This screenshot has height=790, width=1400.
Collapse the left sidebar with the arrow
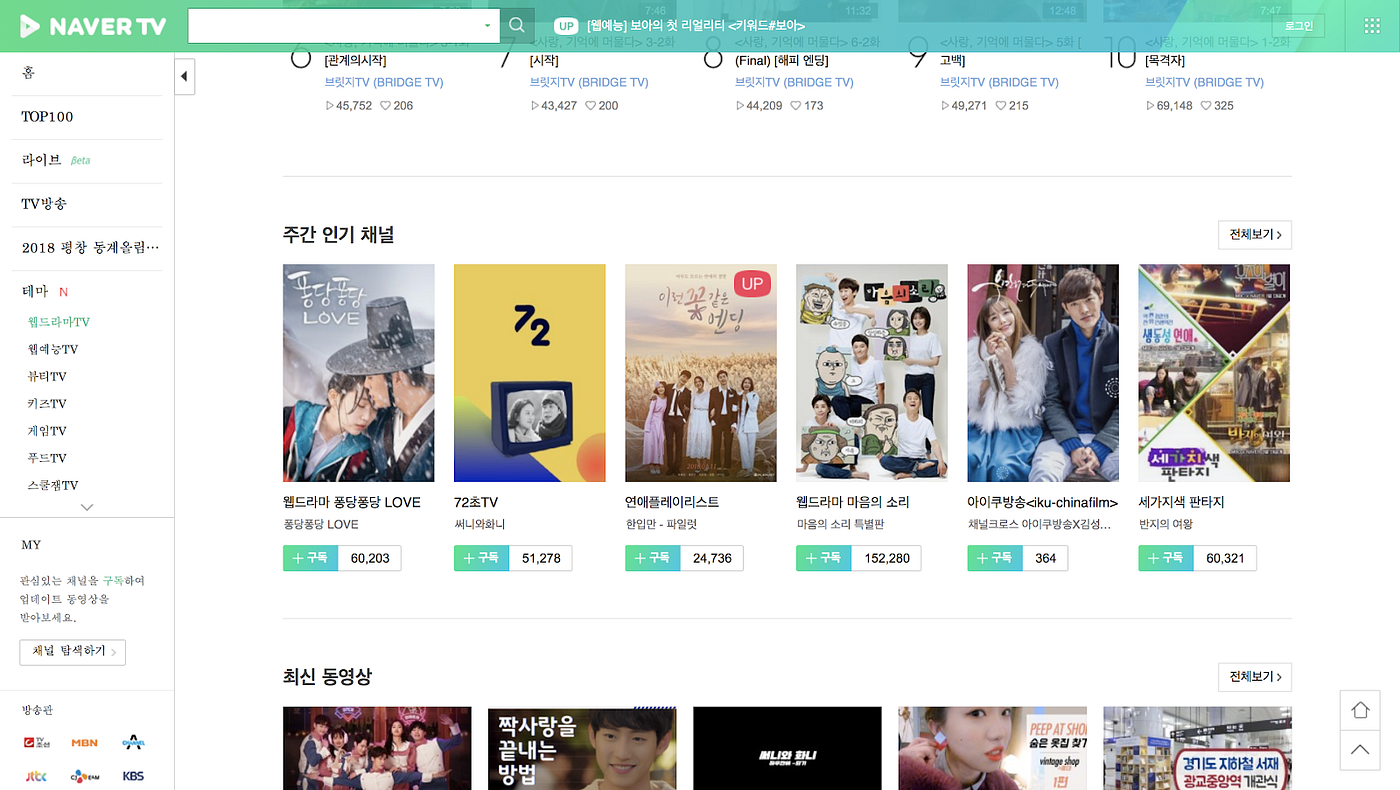point(184,77)
